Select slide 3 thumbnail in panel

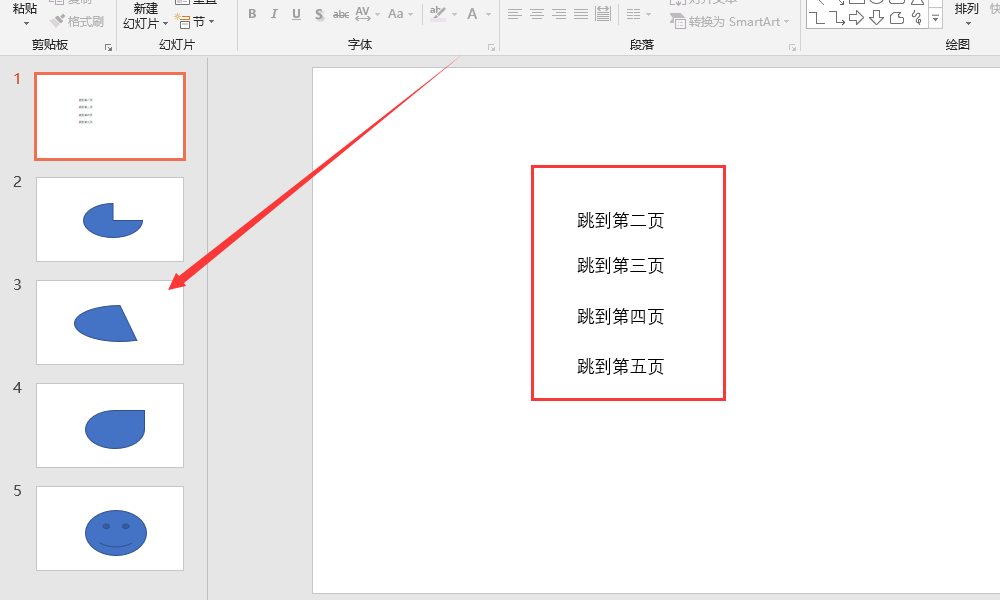tap(110, 322)
